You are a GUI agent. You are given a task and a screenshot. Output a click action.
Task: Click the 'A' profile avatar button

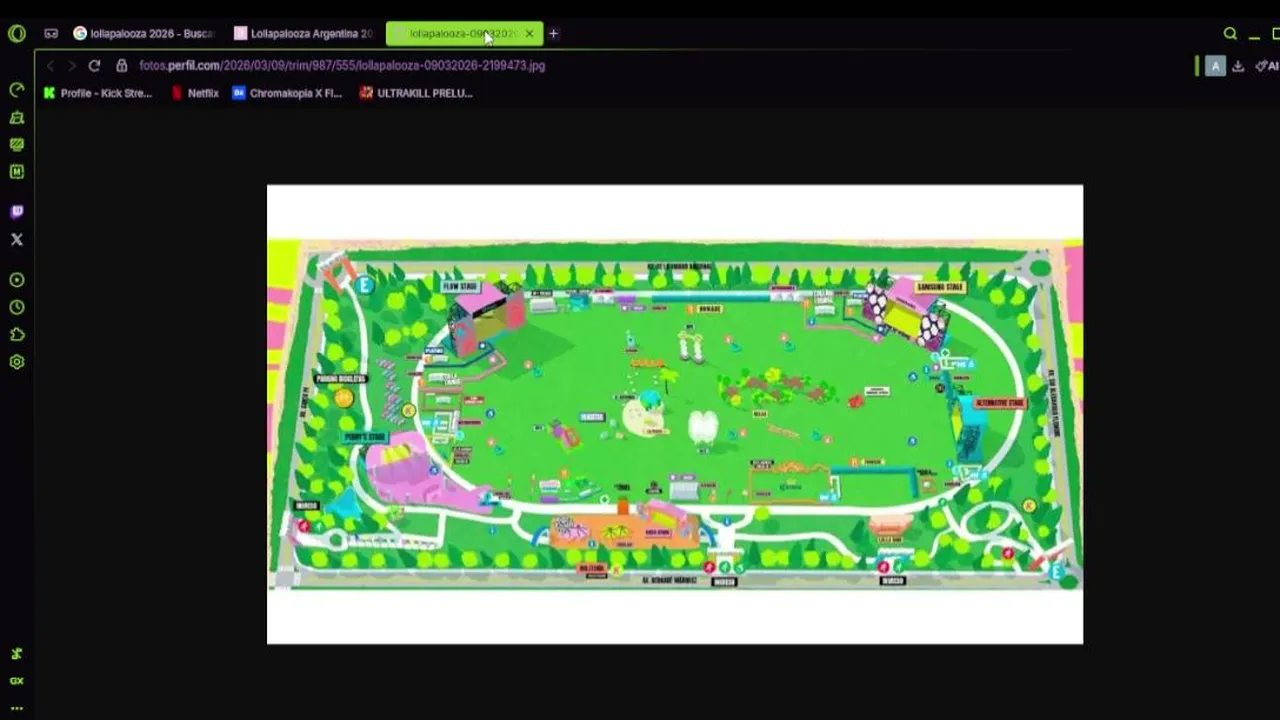[1215, 66]
